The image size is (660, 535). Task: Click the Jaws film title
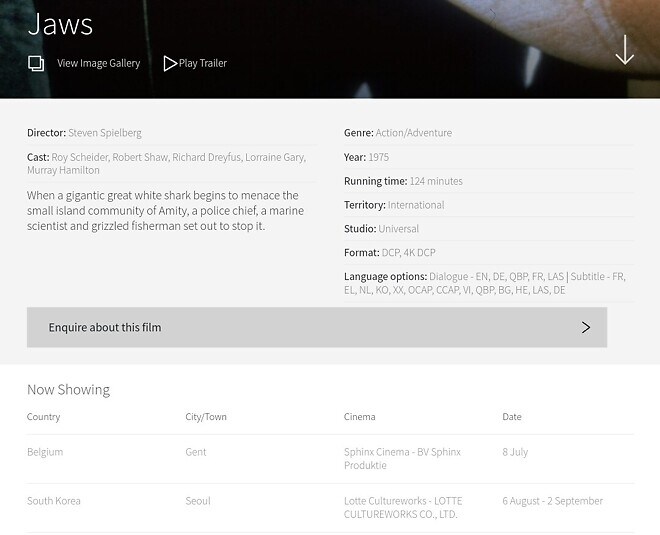click(x=60, y=24)
